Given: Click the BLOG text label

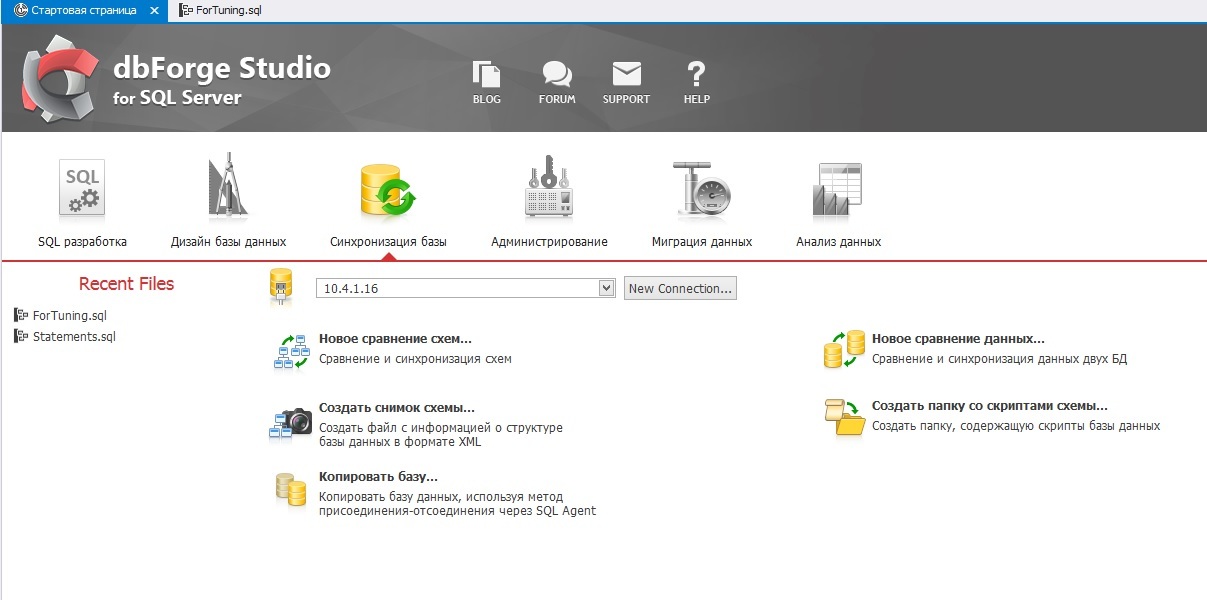Looking at the screenshot, I should pos(487,99).
